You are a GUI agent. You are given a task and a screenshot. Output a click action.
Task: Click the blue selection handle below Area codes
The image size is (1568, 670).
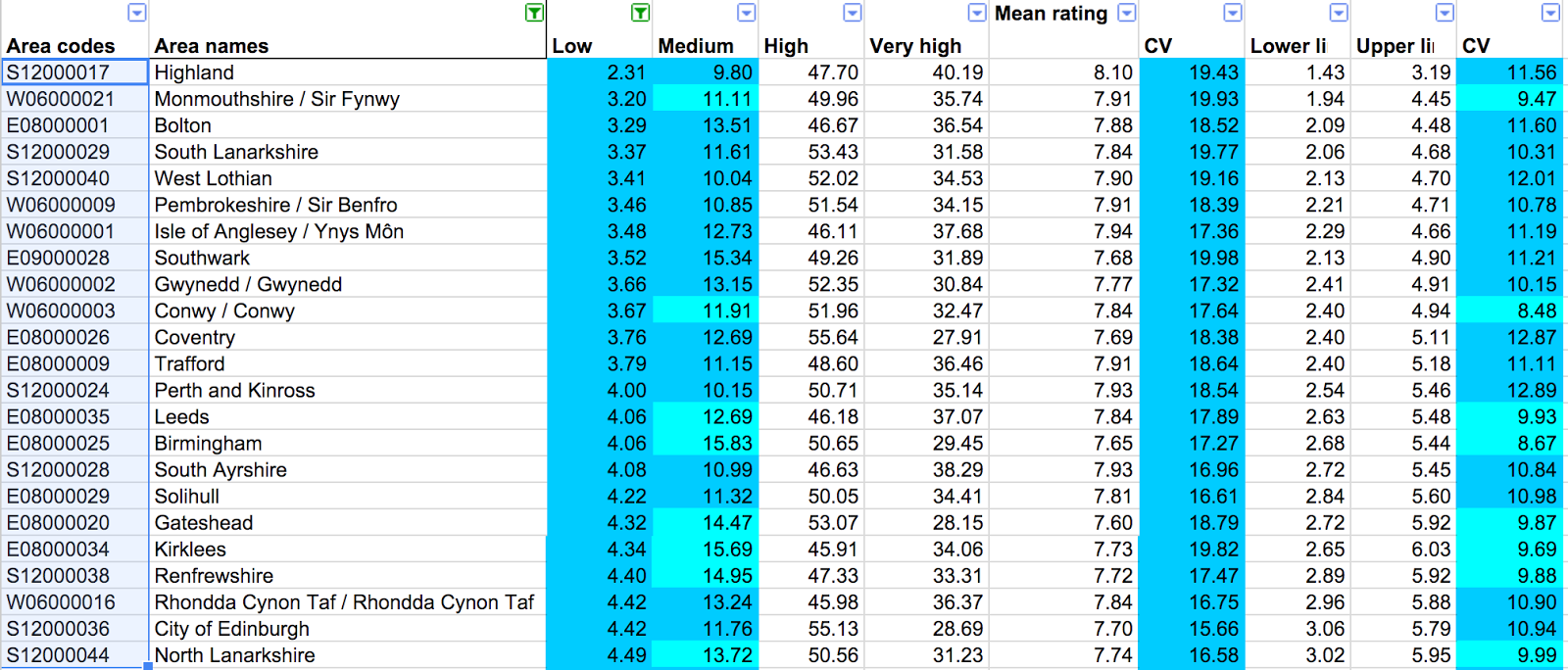click(148, 666)
